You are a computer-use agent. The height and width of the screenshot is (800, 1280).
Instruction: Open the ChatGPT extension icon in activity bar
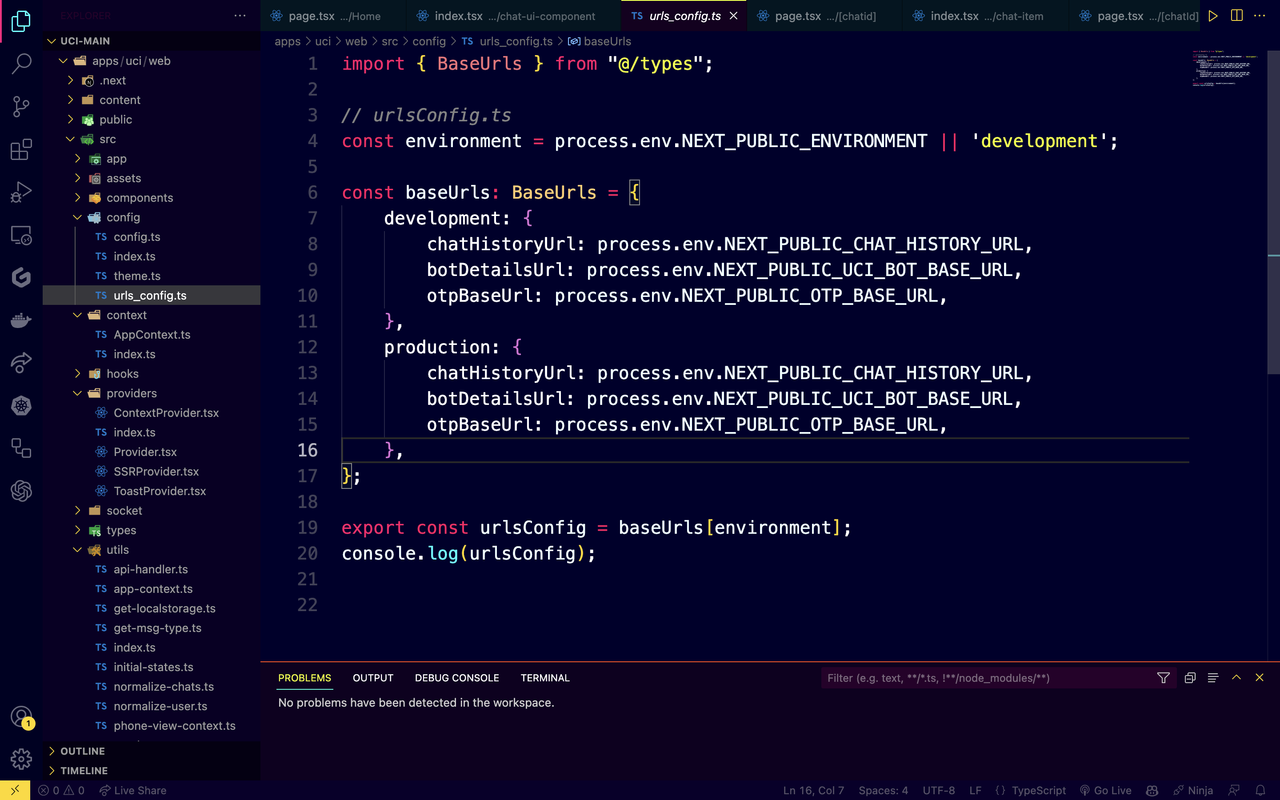(x=21, y=491)
